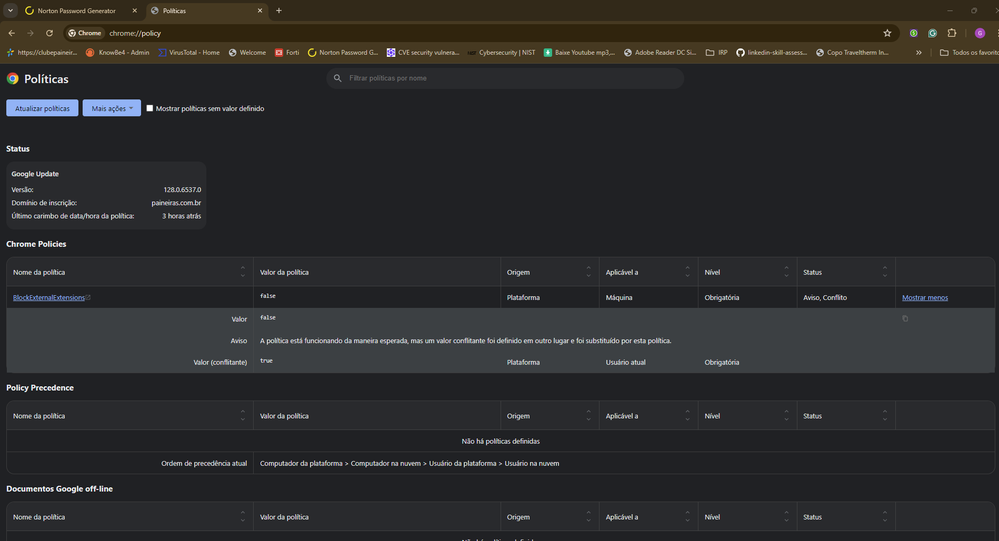Screen dimensions: 999x541
Task: Click the 'Máquina' cell in BlockExternalExtensions row
Action: (619, 298)
